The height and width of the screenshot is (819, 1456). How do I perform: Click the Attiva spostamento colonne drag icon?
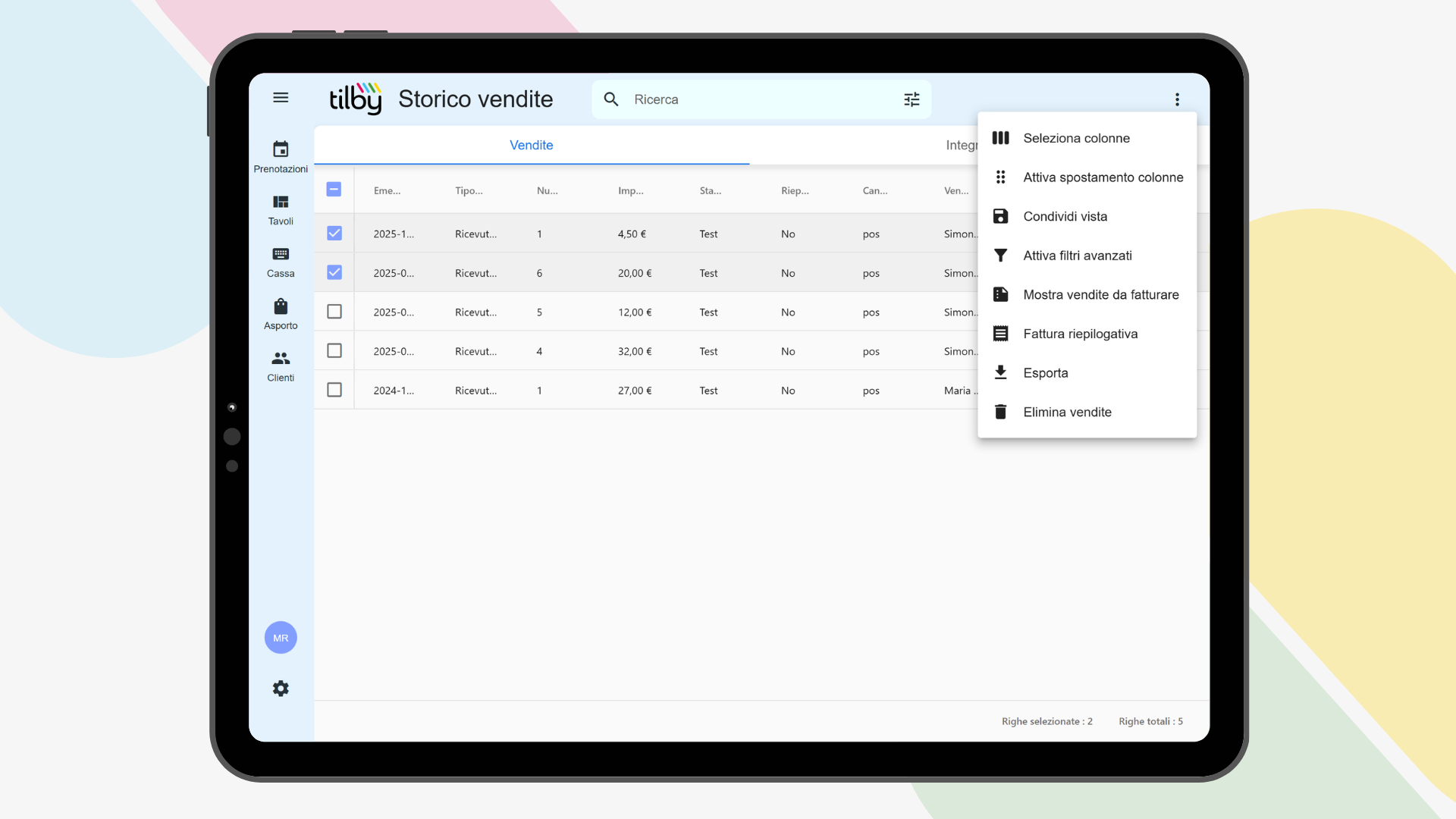(1001, 177)
